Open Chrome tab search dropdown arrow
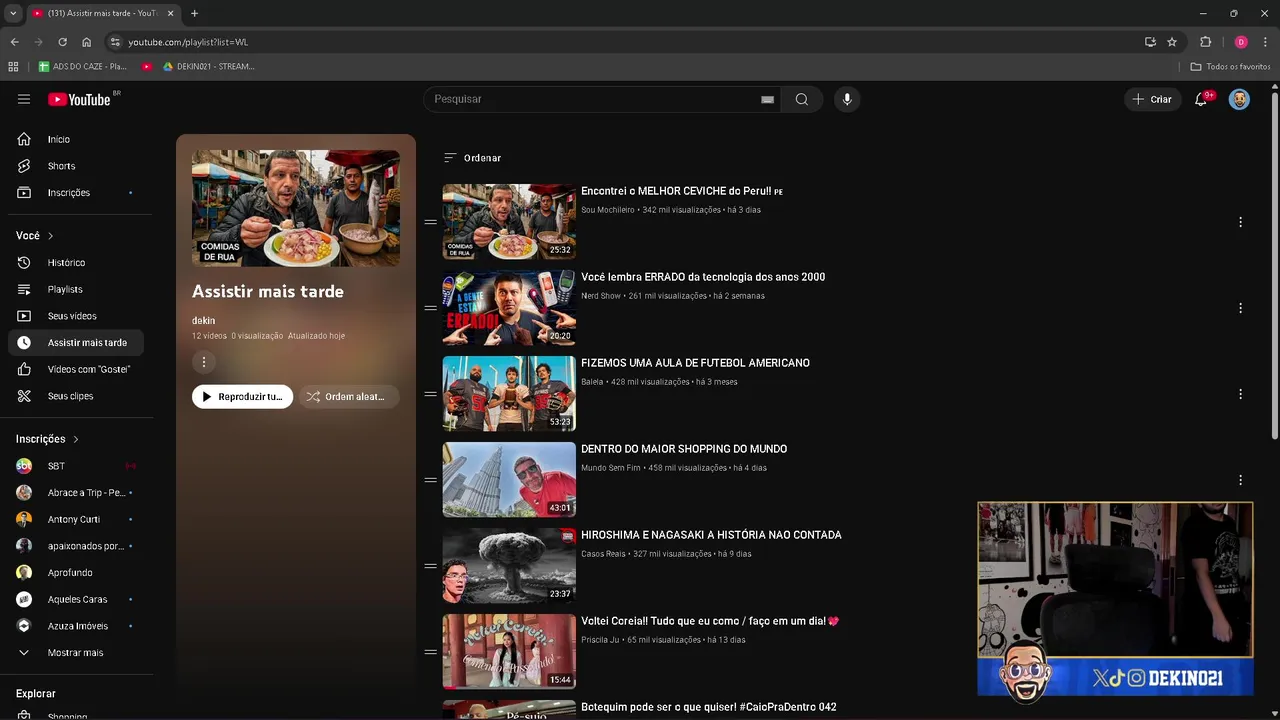This screenshot has height=720, width=1280. click(x=13, y=13)
